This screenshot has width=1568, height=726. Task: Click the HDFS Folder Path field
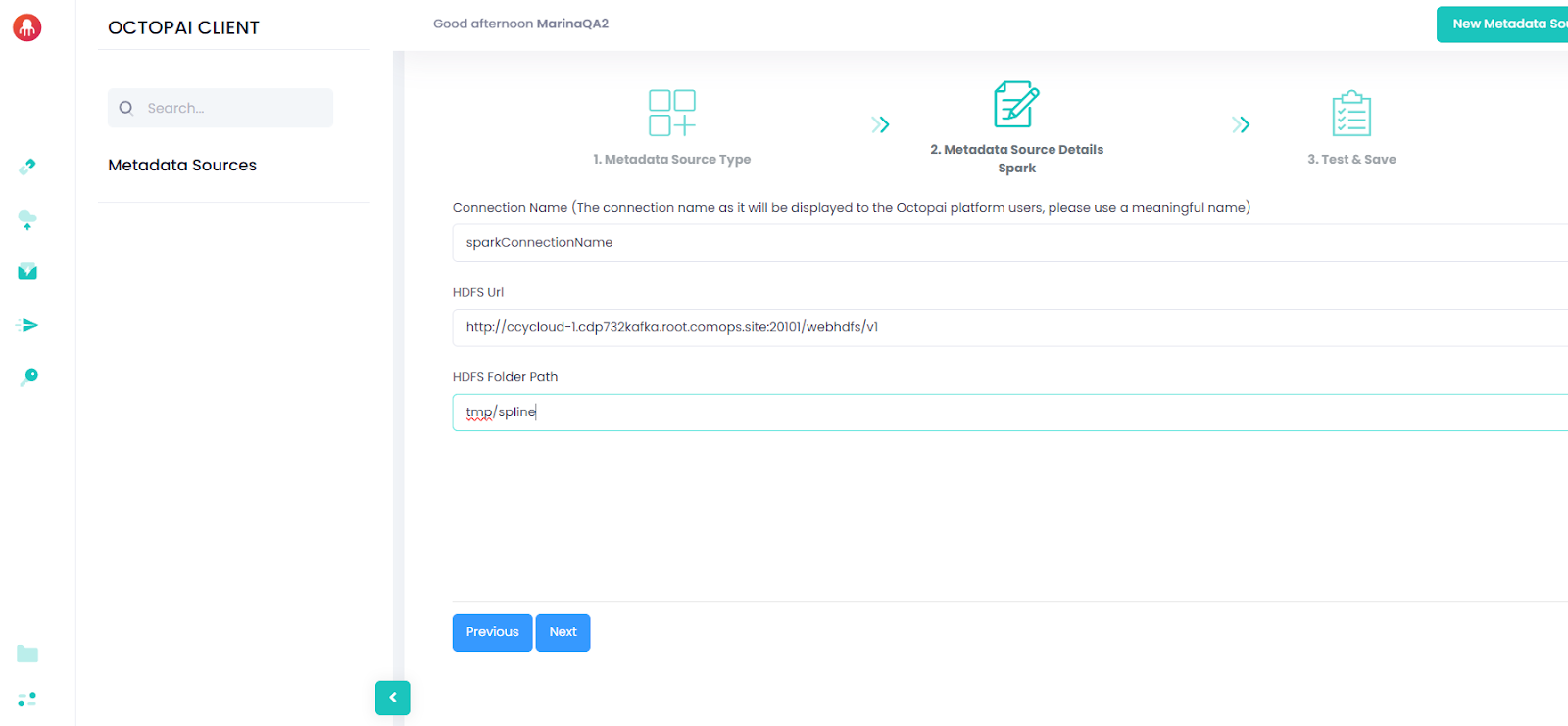coord(1009,412)
